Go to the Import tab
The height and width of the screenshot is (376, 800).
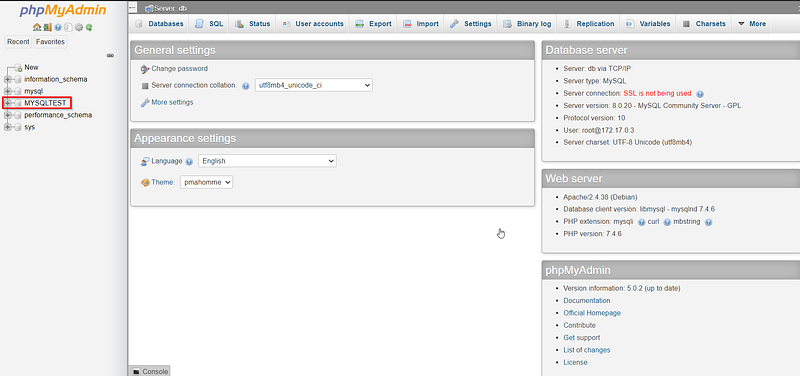[421, 23]
